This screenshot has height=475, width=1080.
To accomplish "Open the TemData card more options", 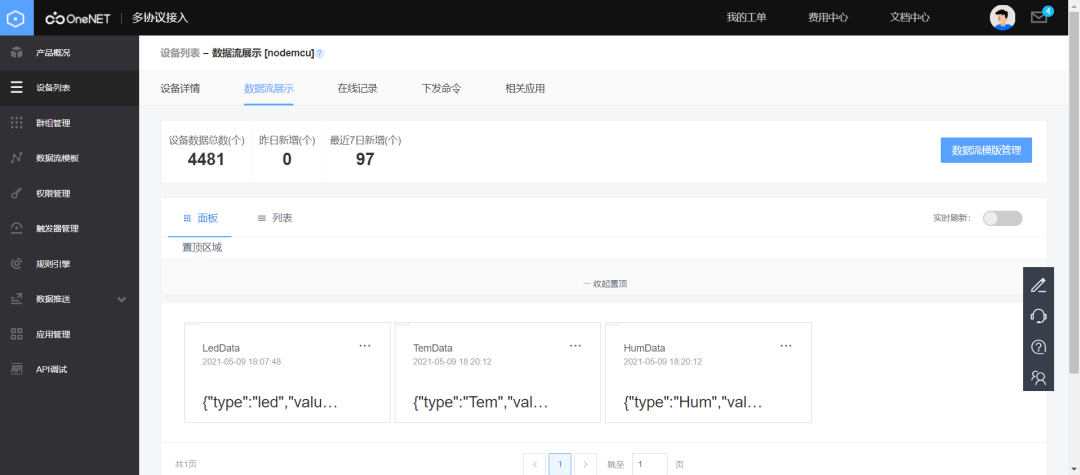I will [x=575, y=346].
